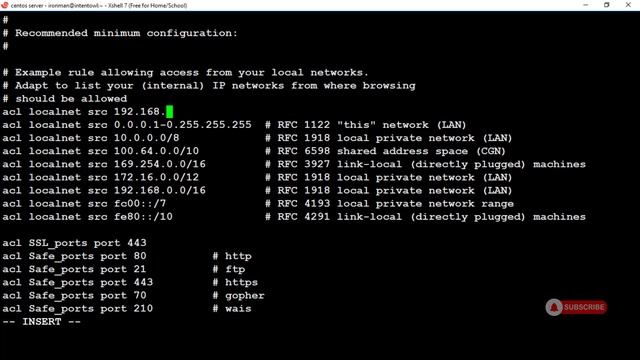Click the 'fc00::/7' IPv6 range text
The width and height of the screenshot is (640, 360).
(x=140, y=203)
